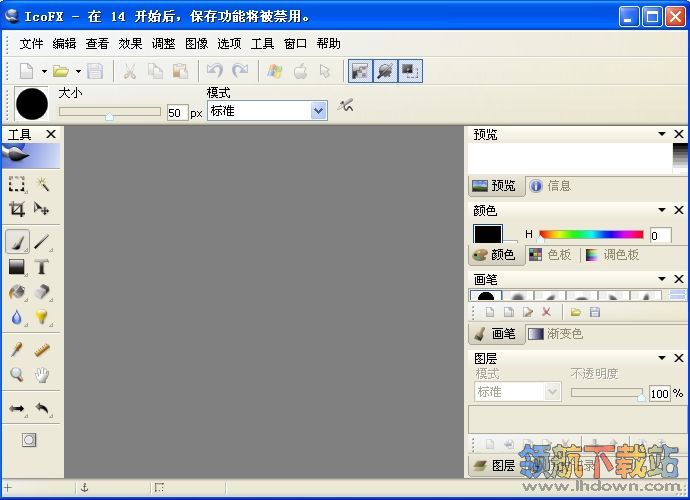The height and width of the screenshot is (500, 690).
Task: Open the 预览 panel menu arrow
Action: [x=662, y=134]
